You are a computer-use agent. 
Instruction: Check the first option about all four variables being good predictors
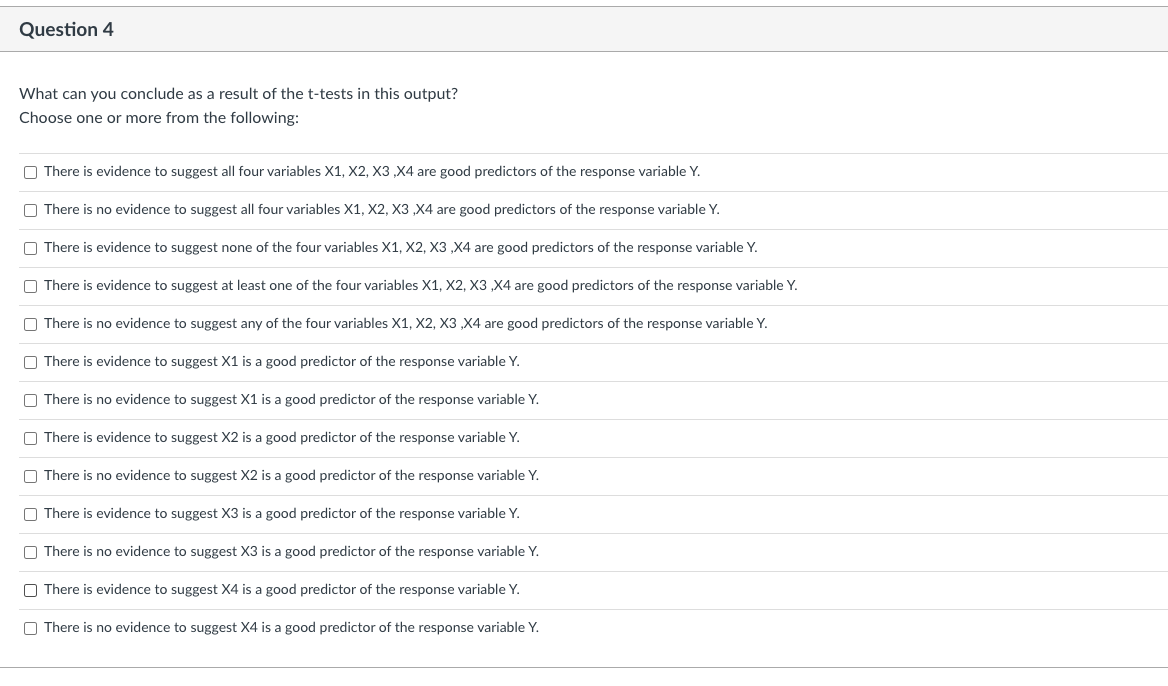tap(30, 172)
